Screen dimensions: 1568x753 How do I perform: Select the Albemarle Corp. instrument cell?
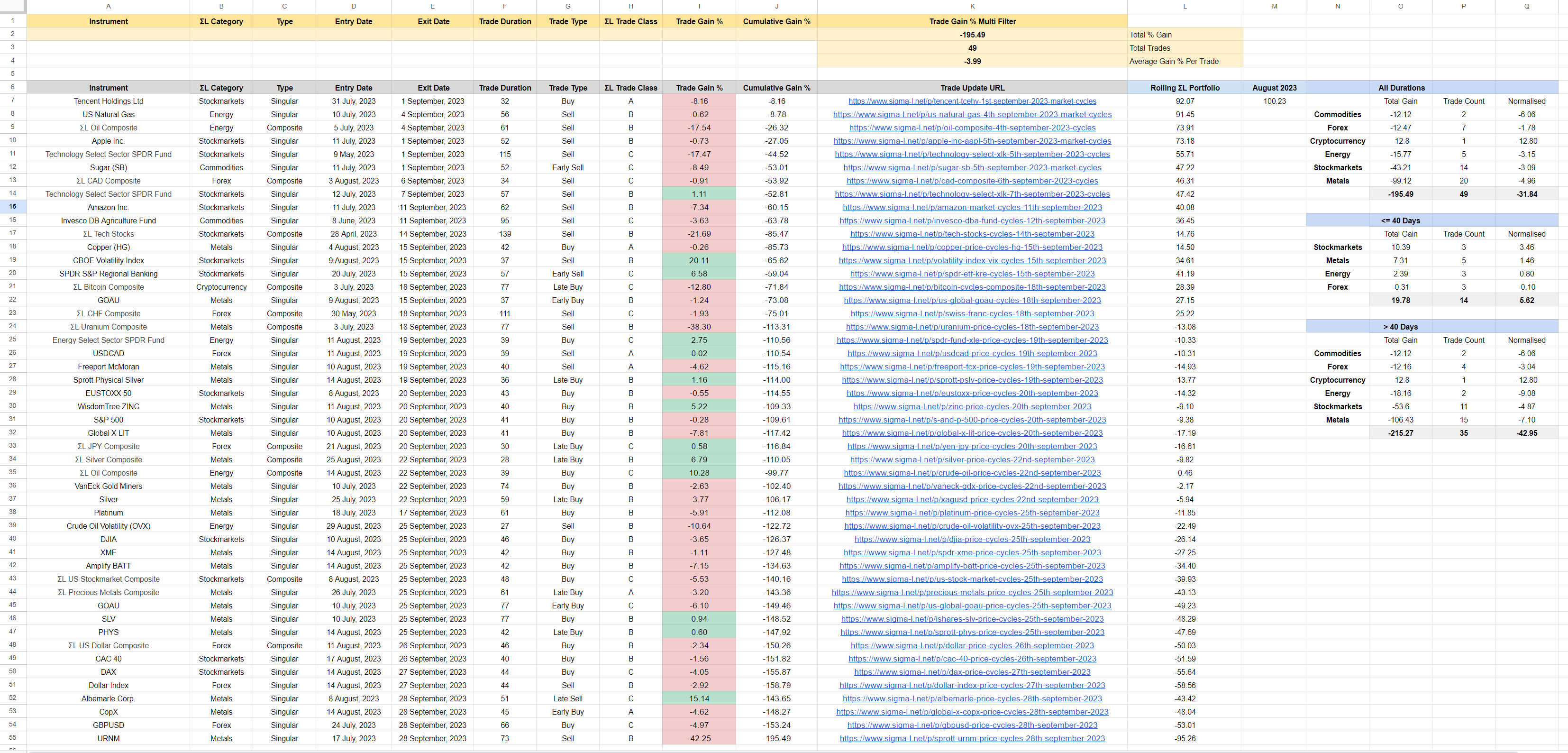click(109, 699)
